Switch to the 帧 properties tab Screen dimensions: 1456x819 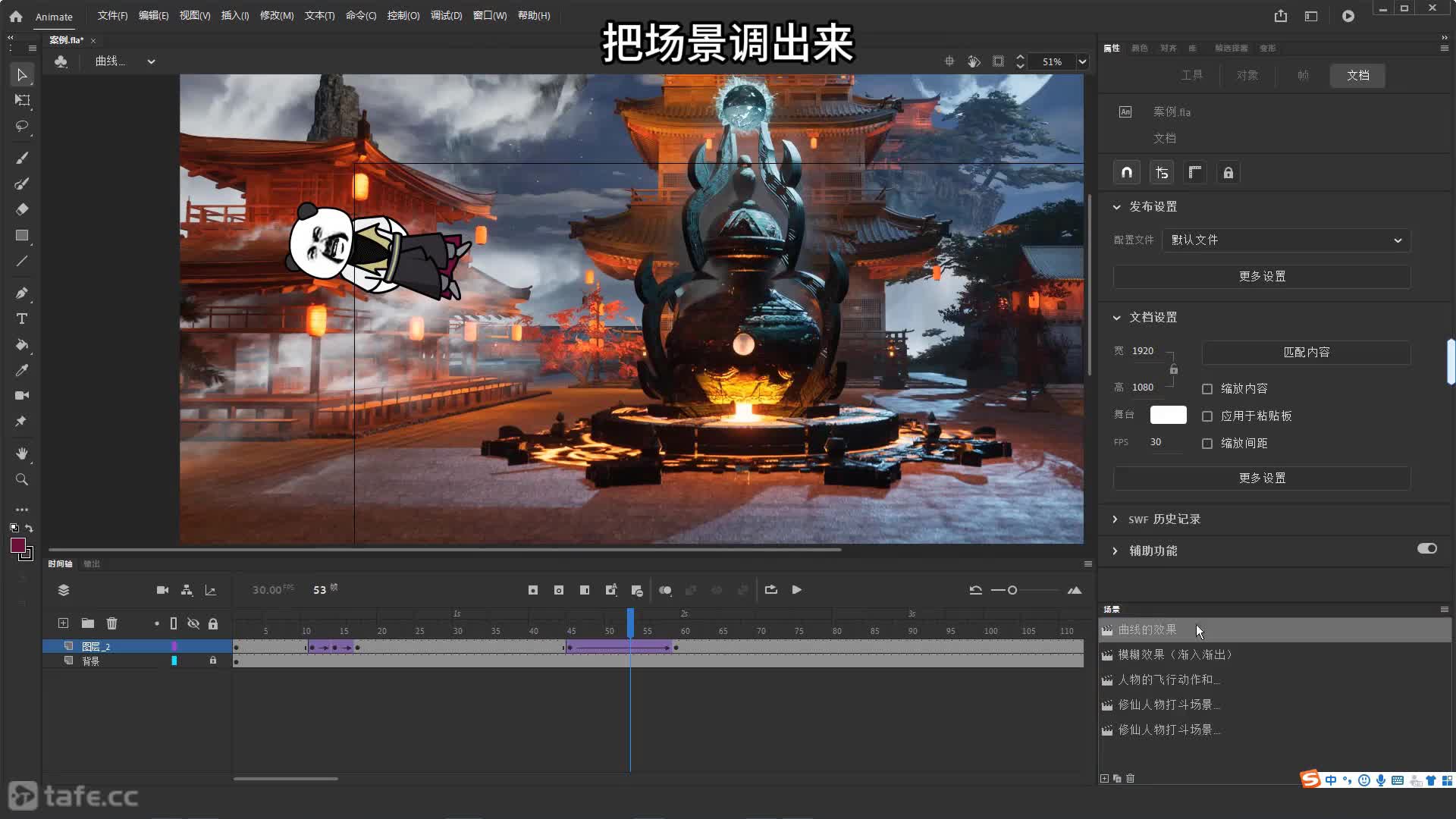click(x=1303, y=75)
